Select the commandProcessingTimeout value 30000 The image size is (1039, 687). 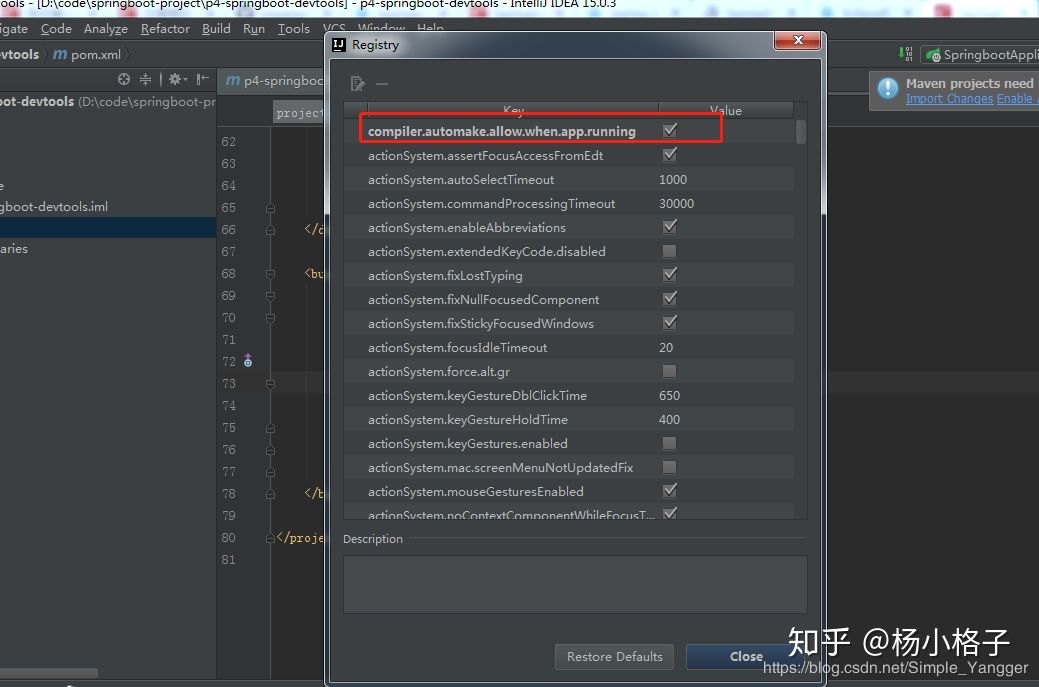(x=677, y=203)
